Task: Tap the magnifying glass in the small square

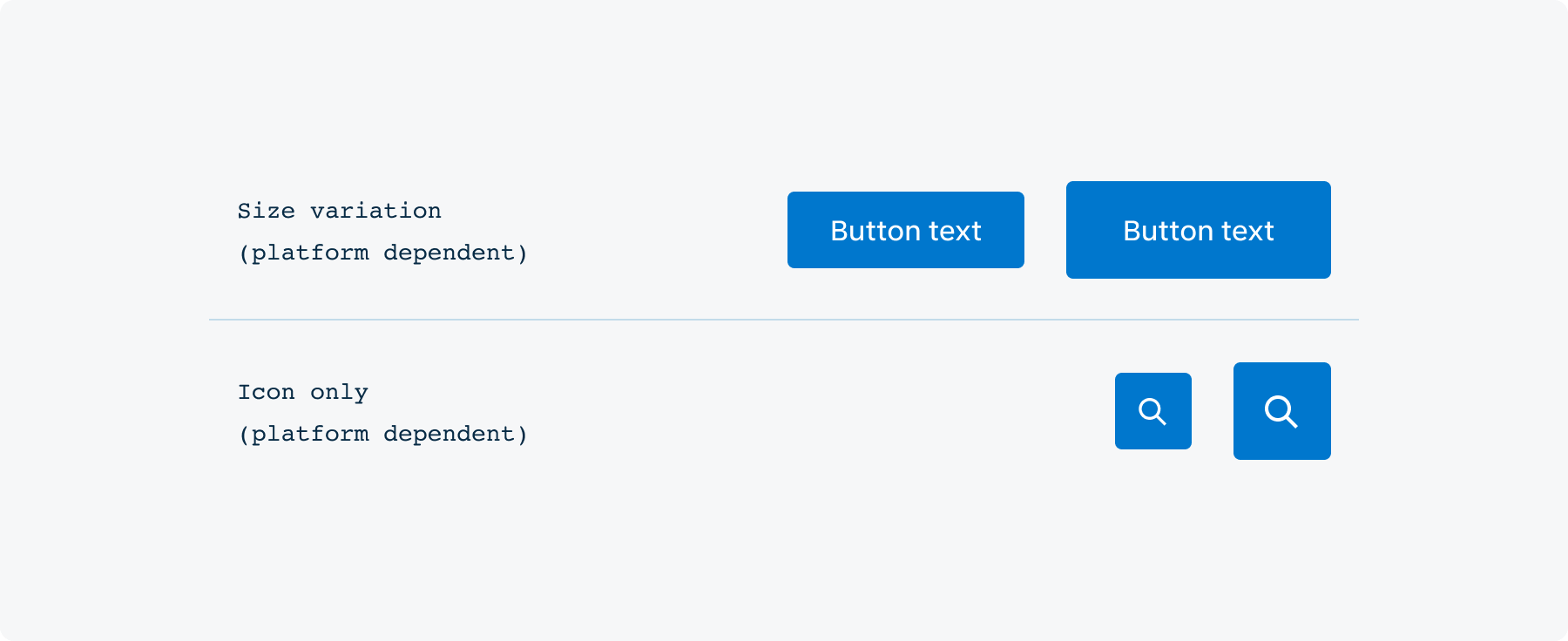Action: (1152, 411)
